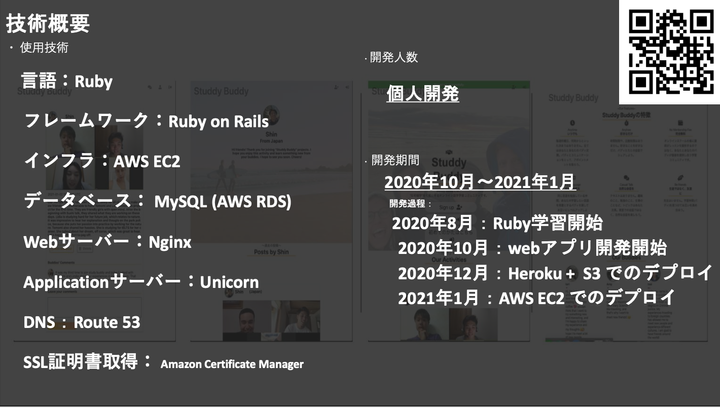
Task: Select the 開発期間 heading
Action: pos(395,160)
